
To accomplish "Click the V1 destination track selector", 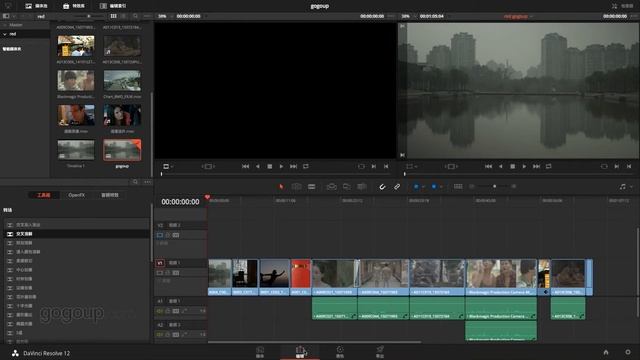I will pos(160,263).
